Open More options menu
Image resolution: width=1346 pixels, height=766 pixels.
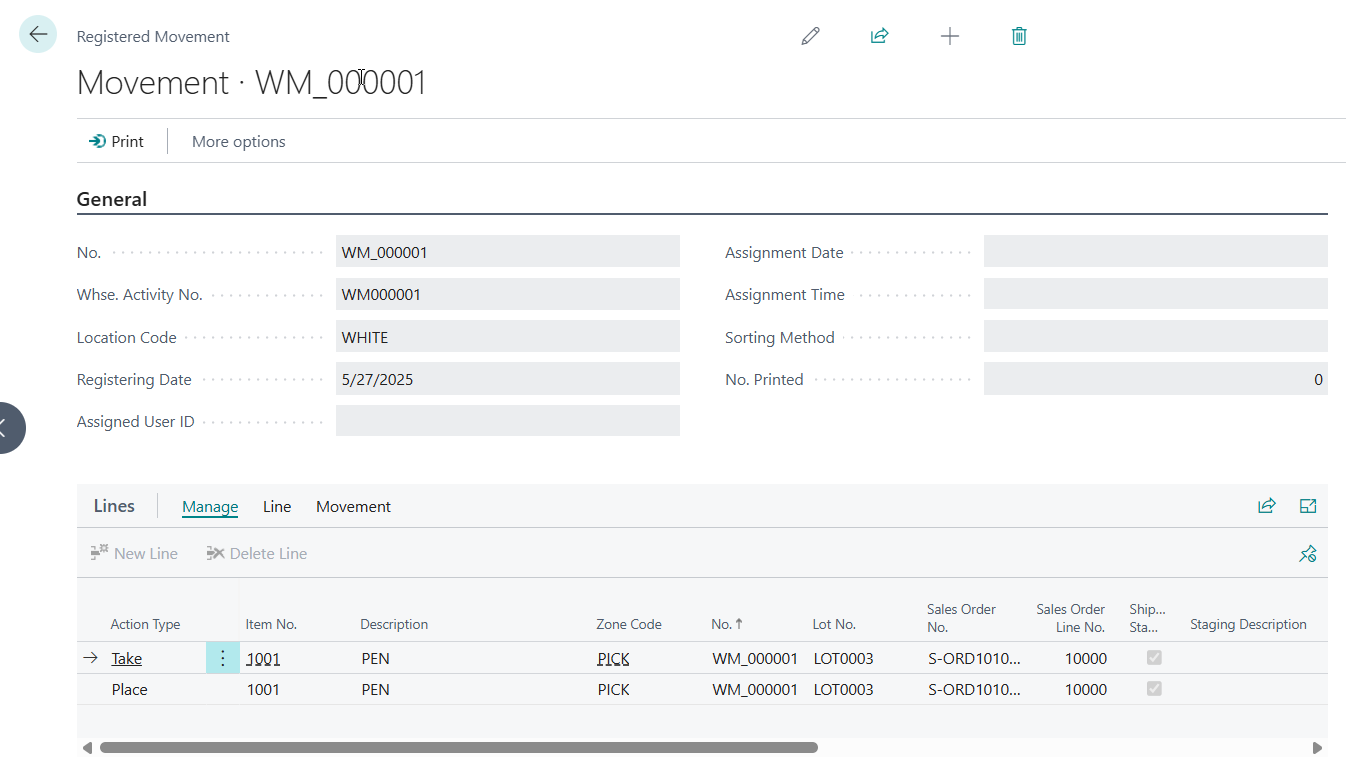click(x=238, y=142)
